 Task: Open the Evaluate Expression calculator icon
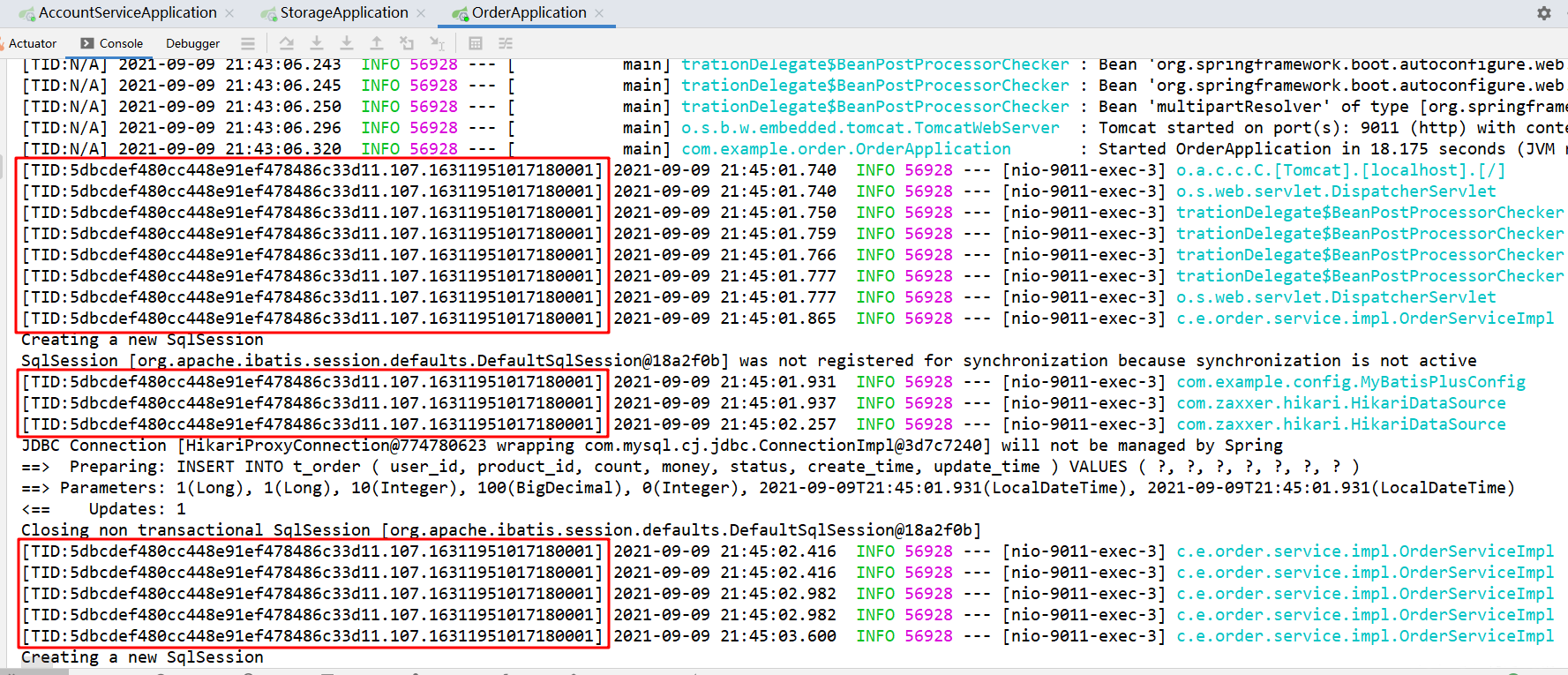point(476,43)
